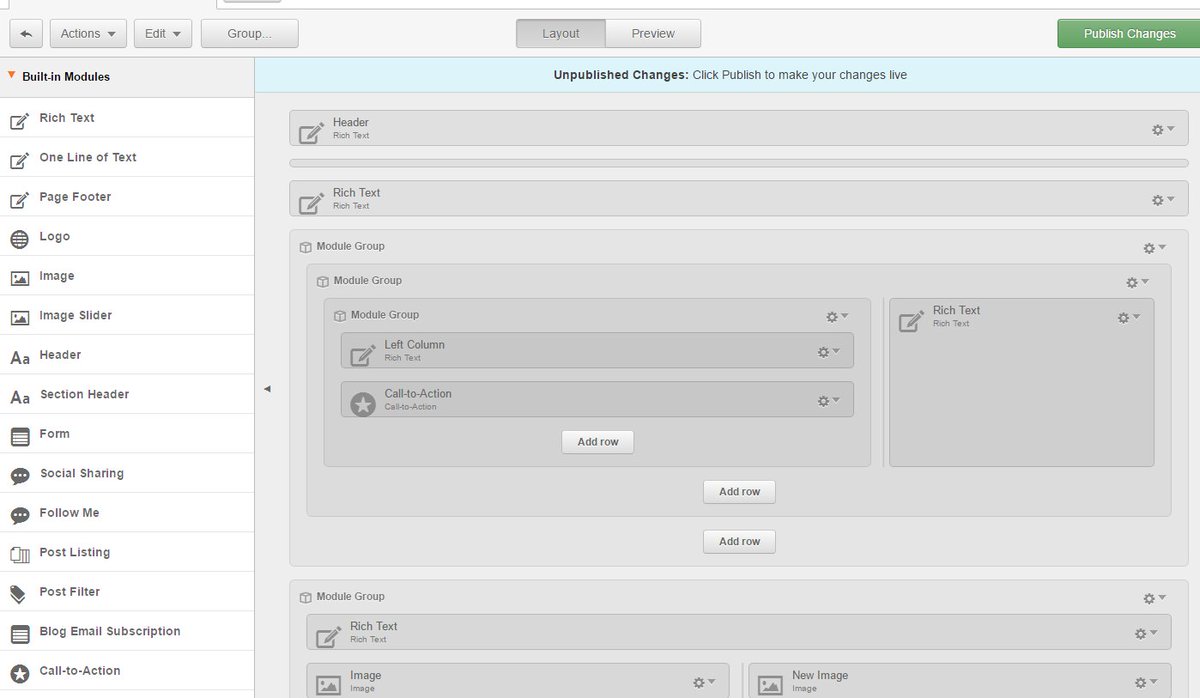Viewport: 1200px width, 698px height.
Task: Open gear menu for innermost Module Group
Action: pyautogui.click(x=837, y=316)
